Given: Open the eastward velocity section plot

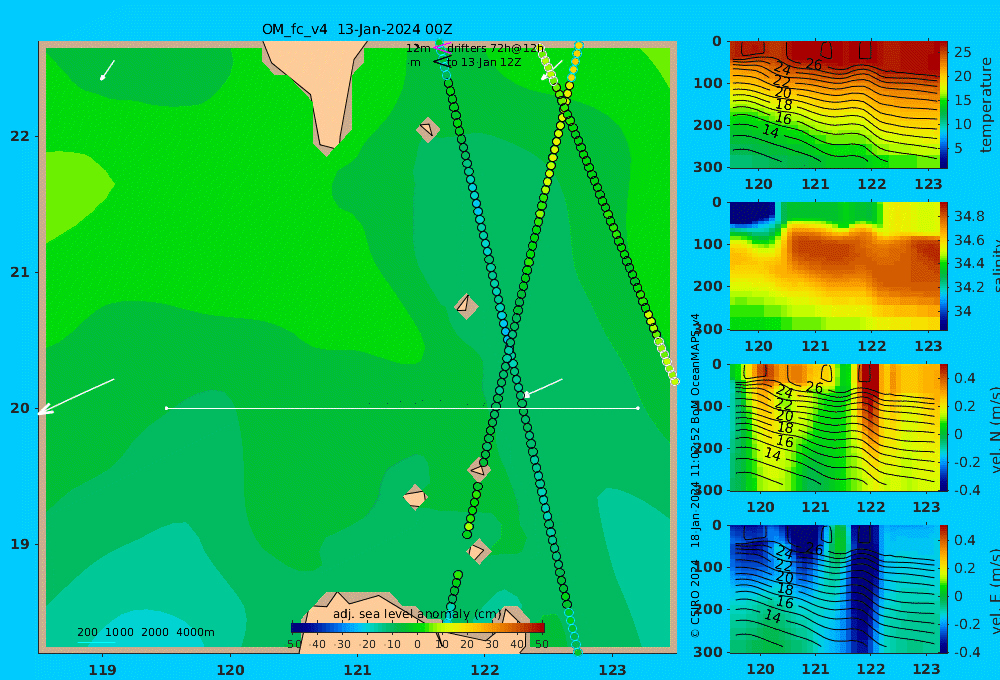Looking at the screenshot, I should coord(834,589).
